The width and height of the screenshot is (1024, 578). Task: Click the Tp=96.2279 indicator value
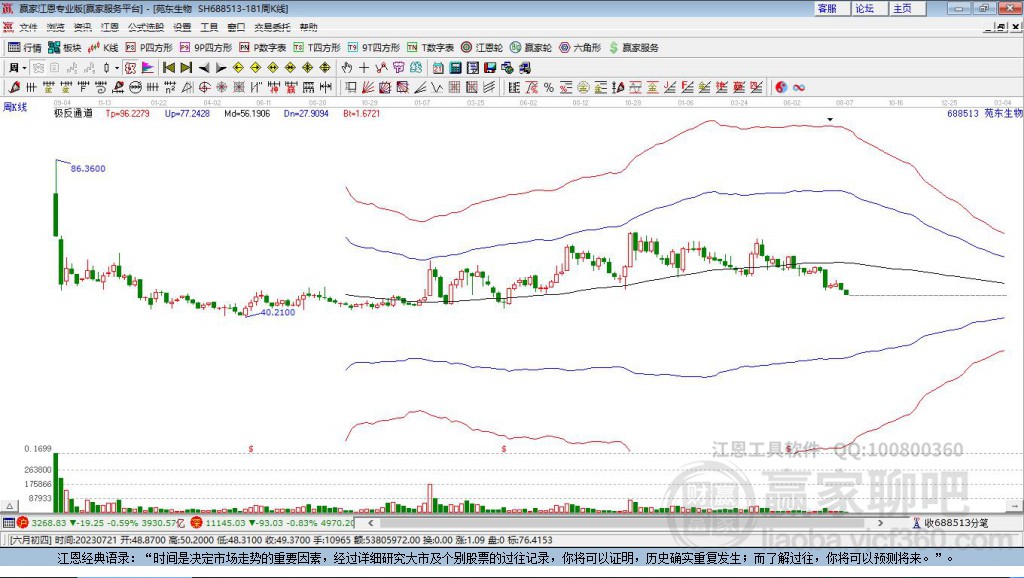[127, 113]
